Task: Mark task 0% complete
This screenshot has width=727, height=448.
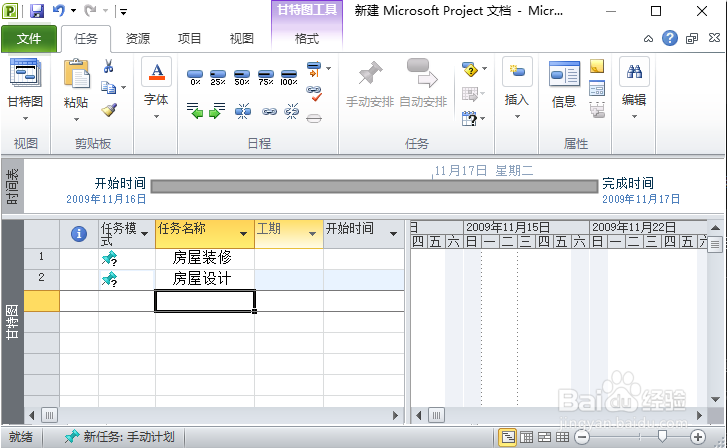Action: (195, 77)
